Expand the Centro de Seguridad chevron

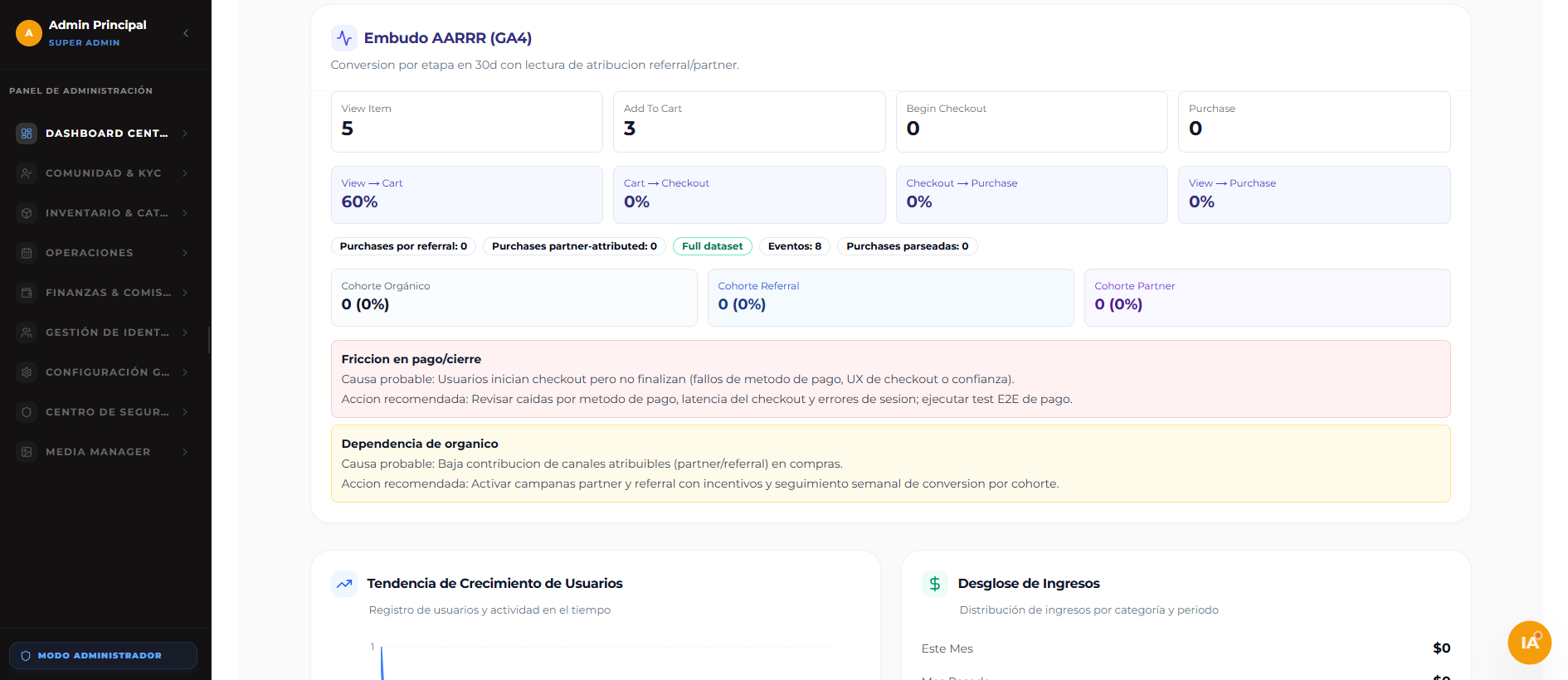185,412
